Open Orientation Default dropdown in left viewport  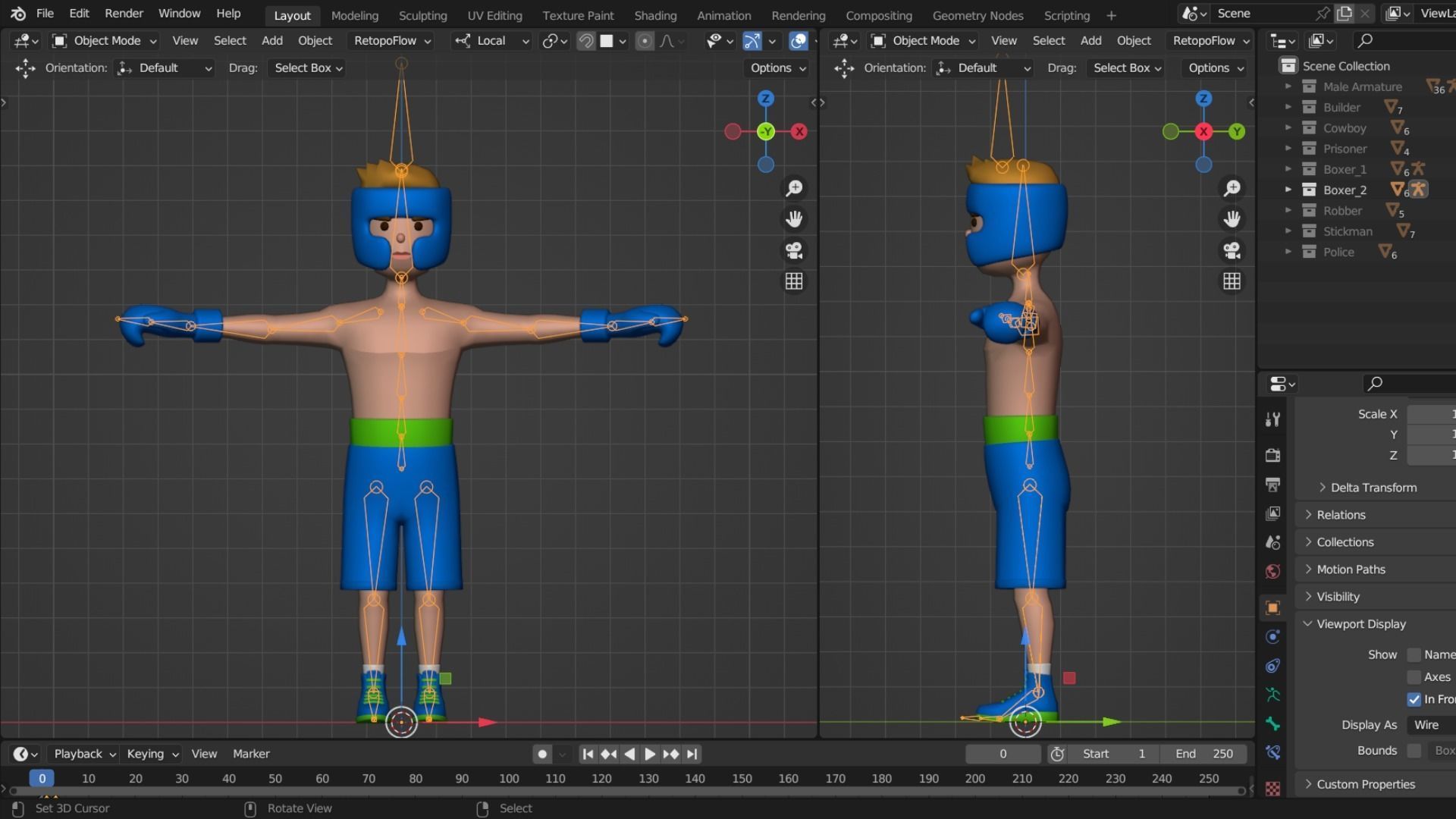(x=164, y=68)
